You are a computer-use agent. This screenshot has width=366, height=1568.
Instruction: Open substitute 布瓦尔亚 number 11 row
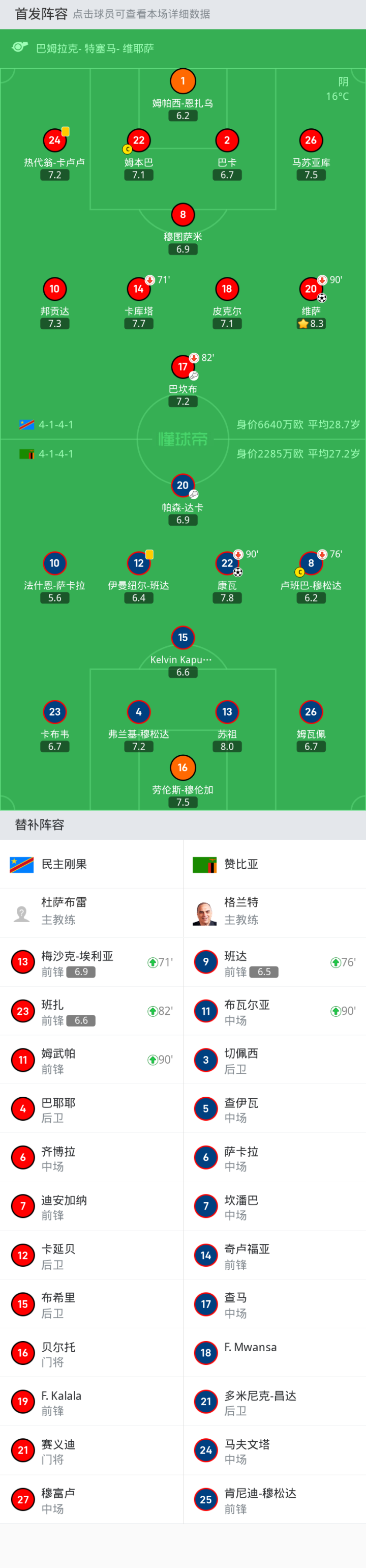(274, 1011)
